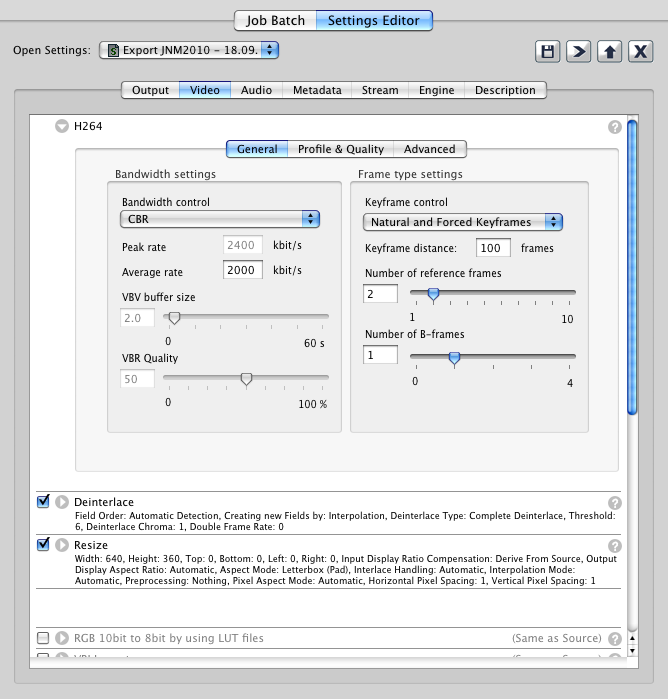This screenshot has height=699, width=668.
Task: Open the Engine tab
Action: (x=437, y=90)
